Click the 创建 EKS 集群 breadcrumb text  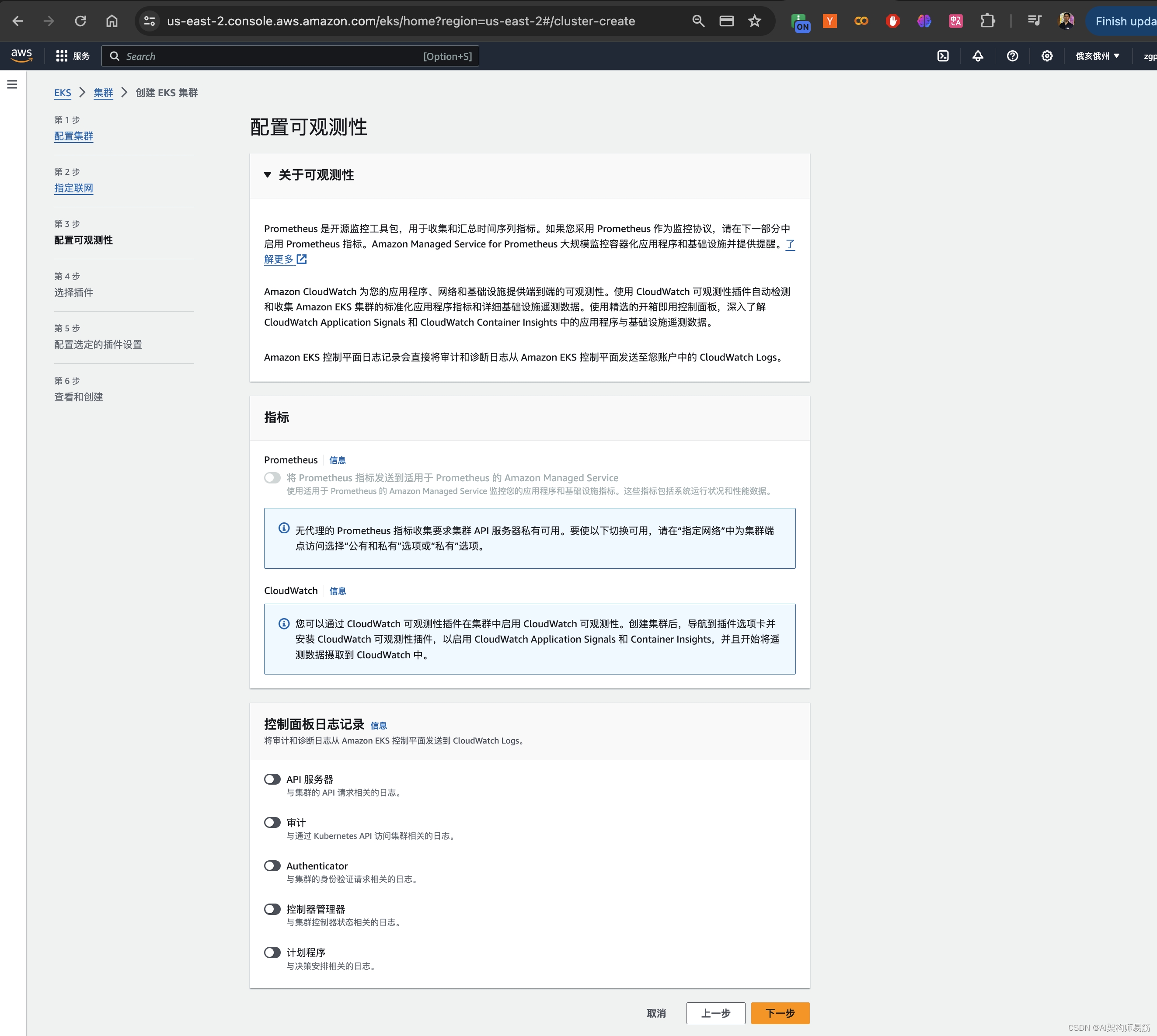tap(167, 93)
